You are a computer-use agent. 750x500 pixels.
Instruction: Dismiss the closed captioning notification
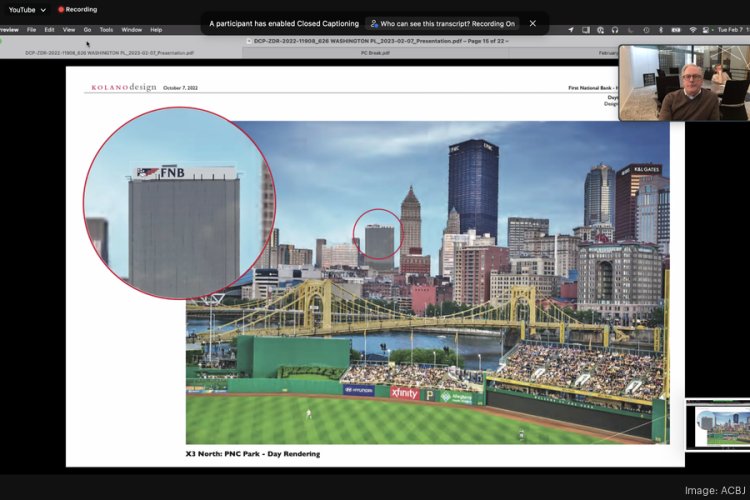[532, 23]
